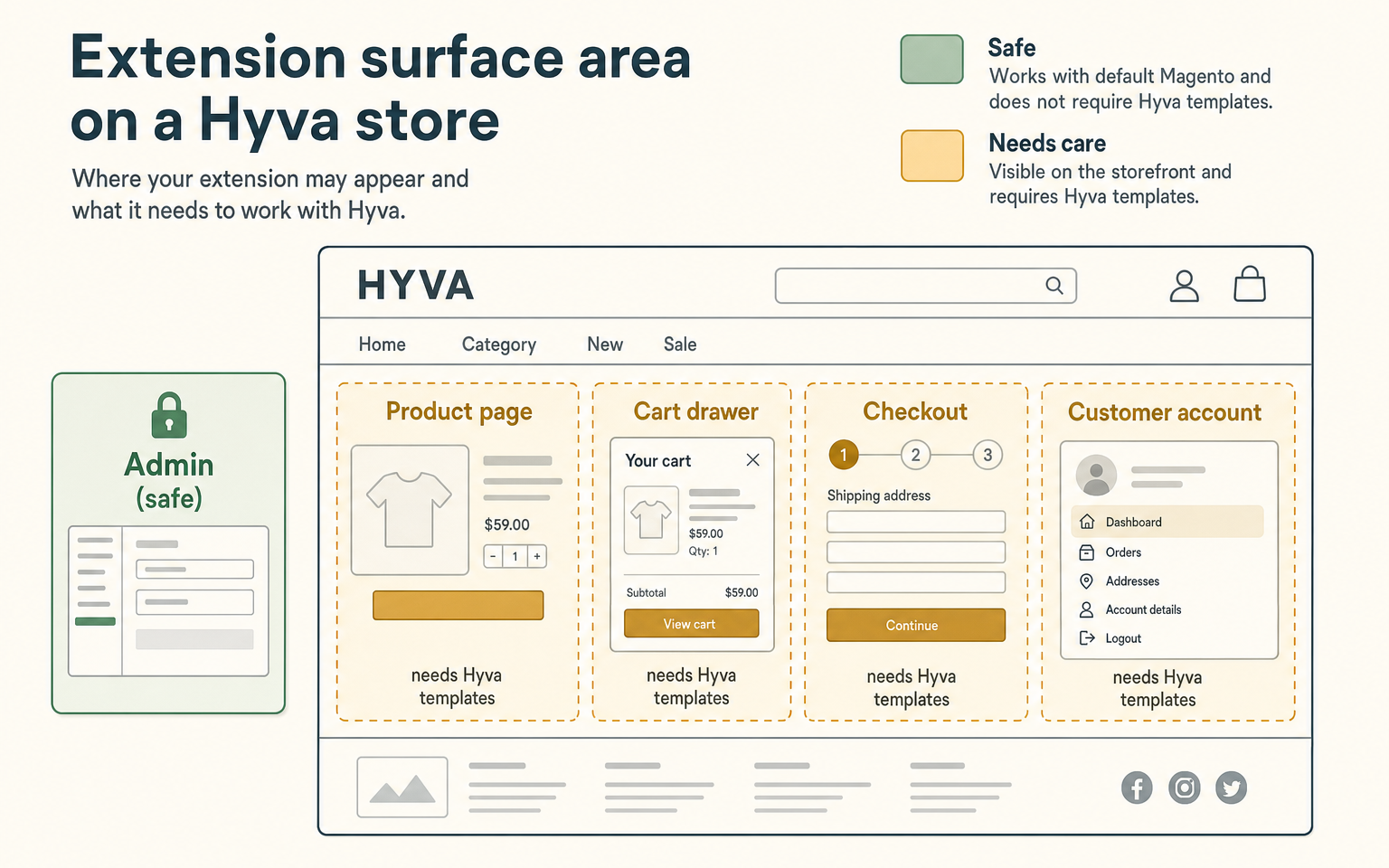Click the Addresses pin icon

click(1087, 581)
